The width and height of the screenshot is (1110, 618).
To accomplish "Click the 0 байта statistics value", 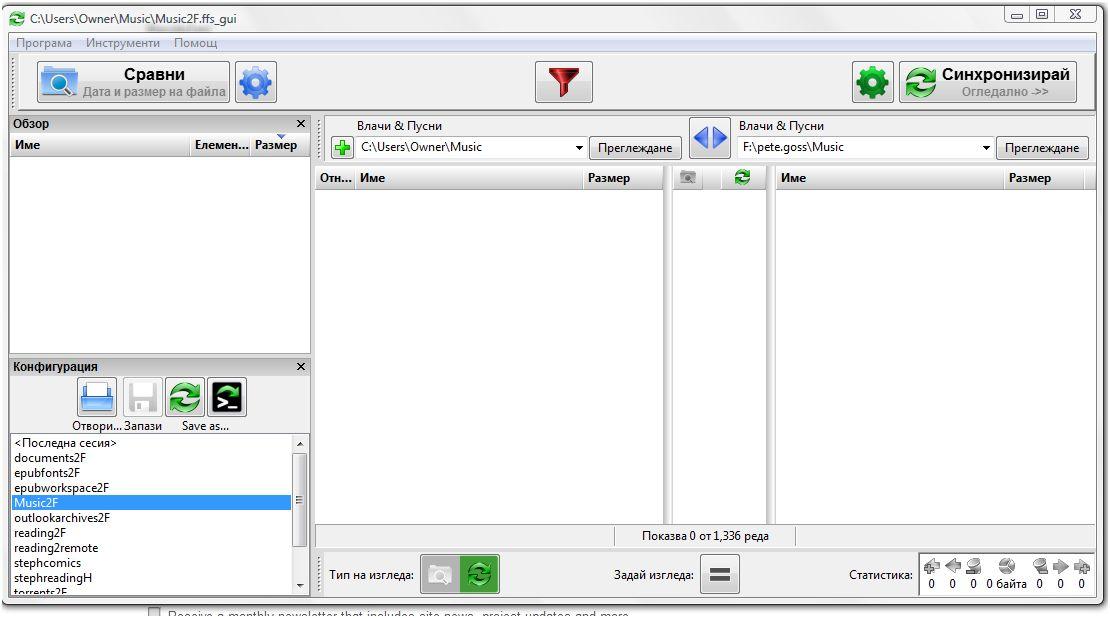I will pyautogui.click(x=1007, y=584).
